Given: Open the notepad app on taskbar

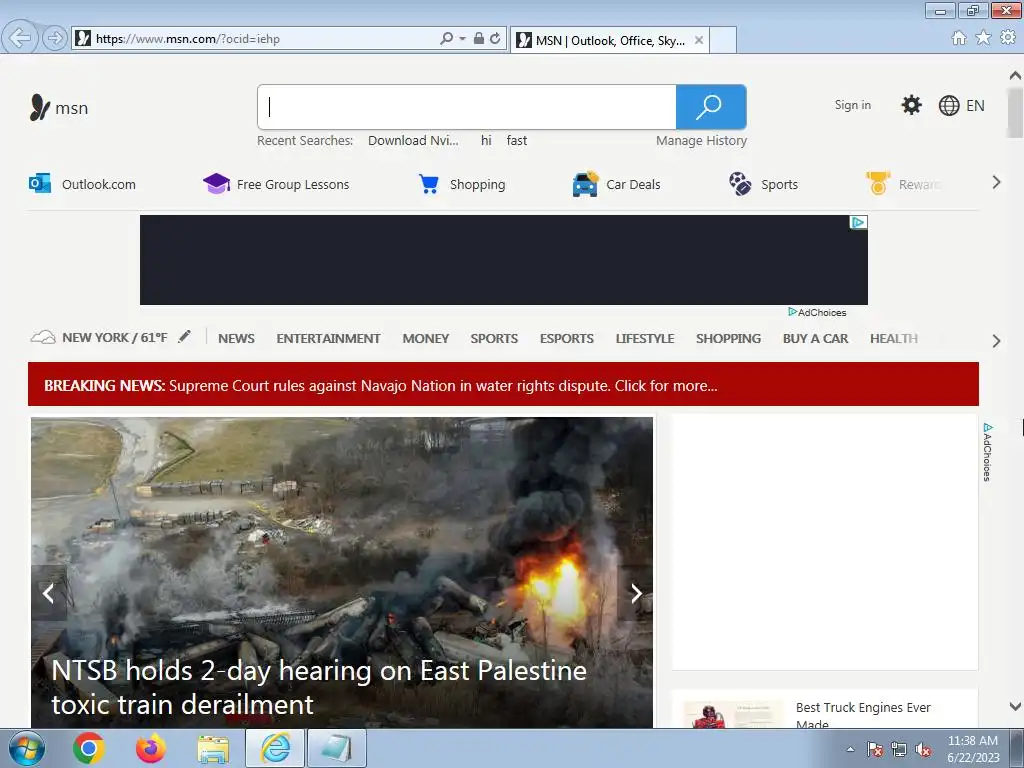Looking at the screenshot, I should pyautogui.click(x=337, y=748).
